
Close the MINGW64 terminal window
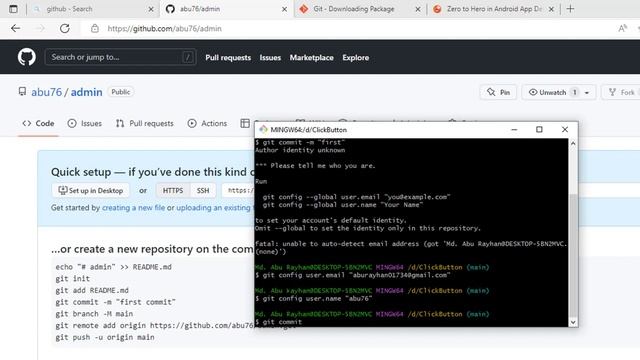[x=565, y=129]
